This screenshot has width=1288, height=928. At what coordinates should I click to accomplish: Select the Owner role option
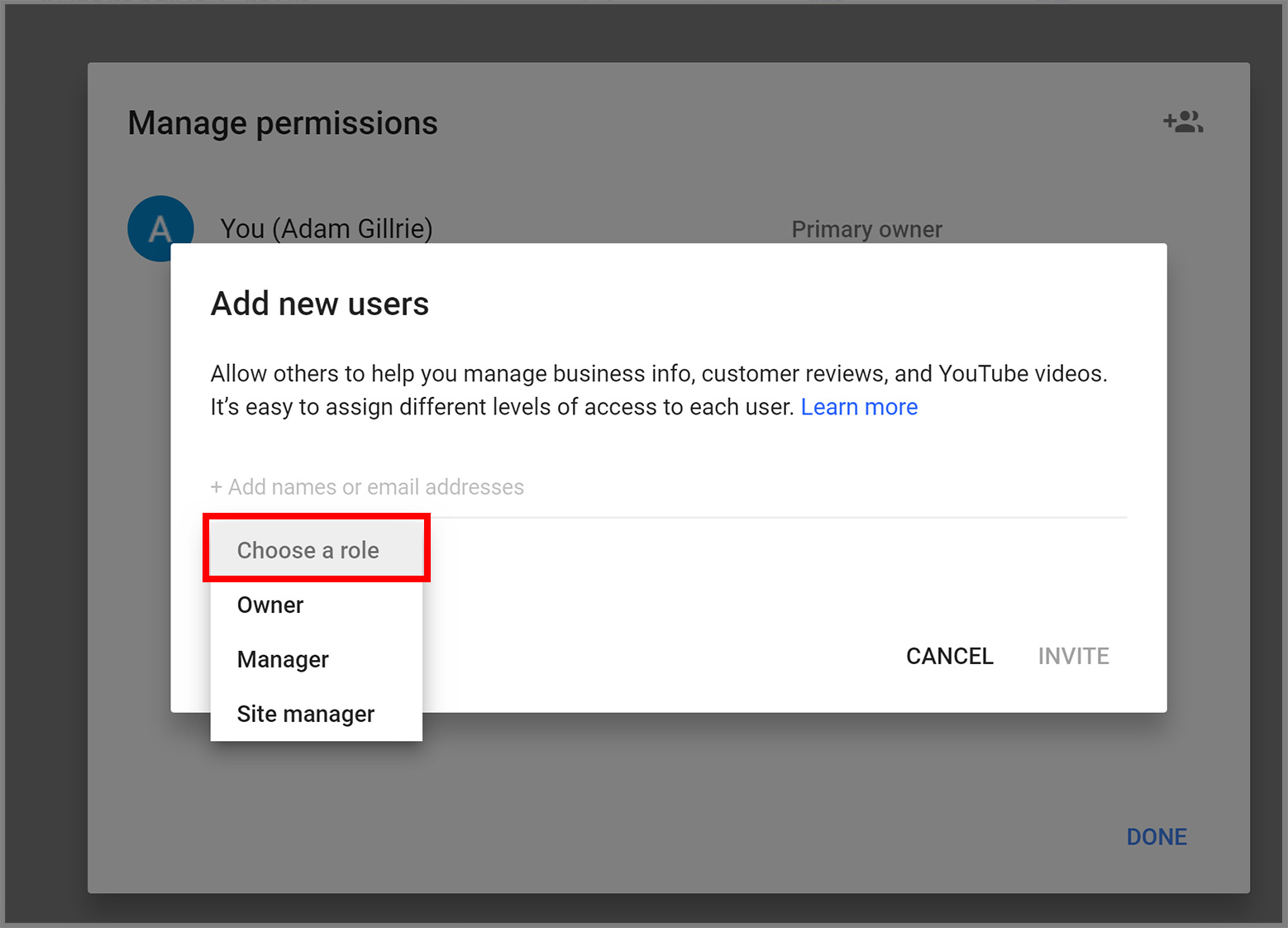(317, 605)
